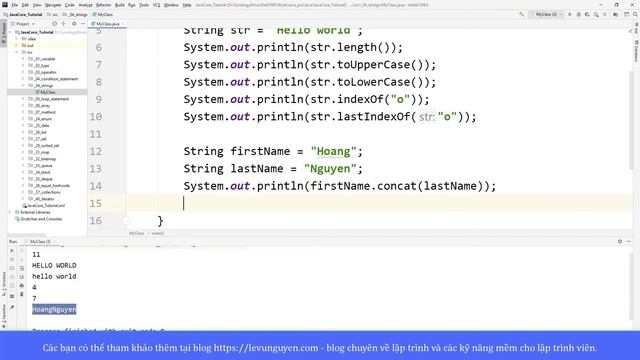
Task: Click the MyClass breadcrumb under the editor
Action: pyautogui.click(x=137, y=233)
